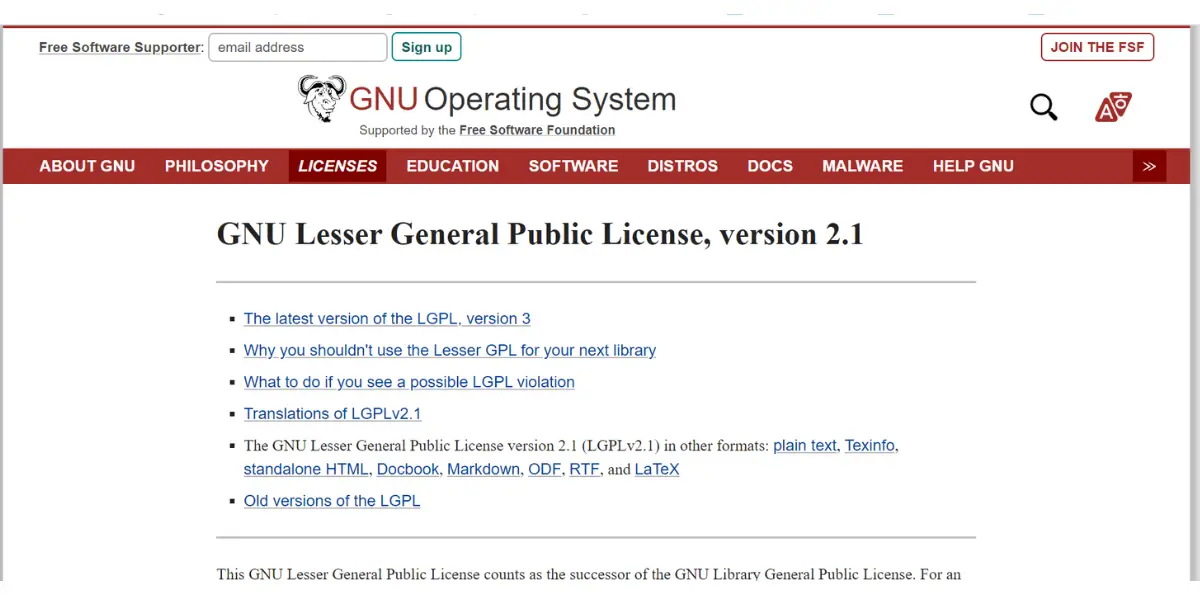Viewport: 1200px width, 600px height.
Task: Open the possible LGPL violation link
Action: [x=409, y=382]
